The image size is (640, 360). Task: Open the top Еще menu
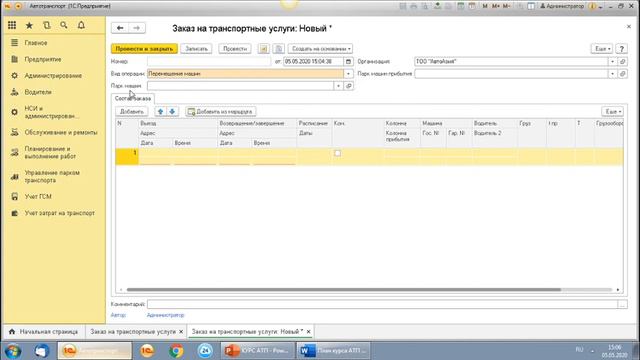click(x=602, y=49)
